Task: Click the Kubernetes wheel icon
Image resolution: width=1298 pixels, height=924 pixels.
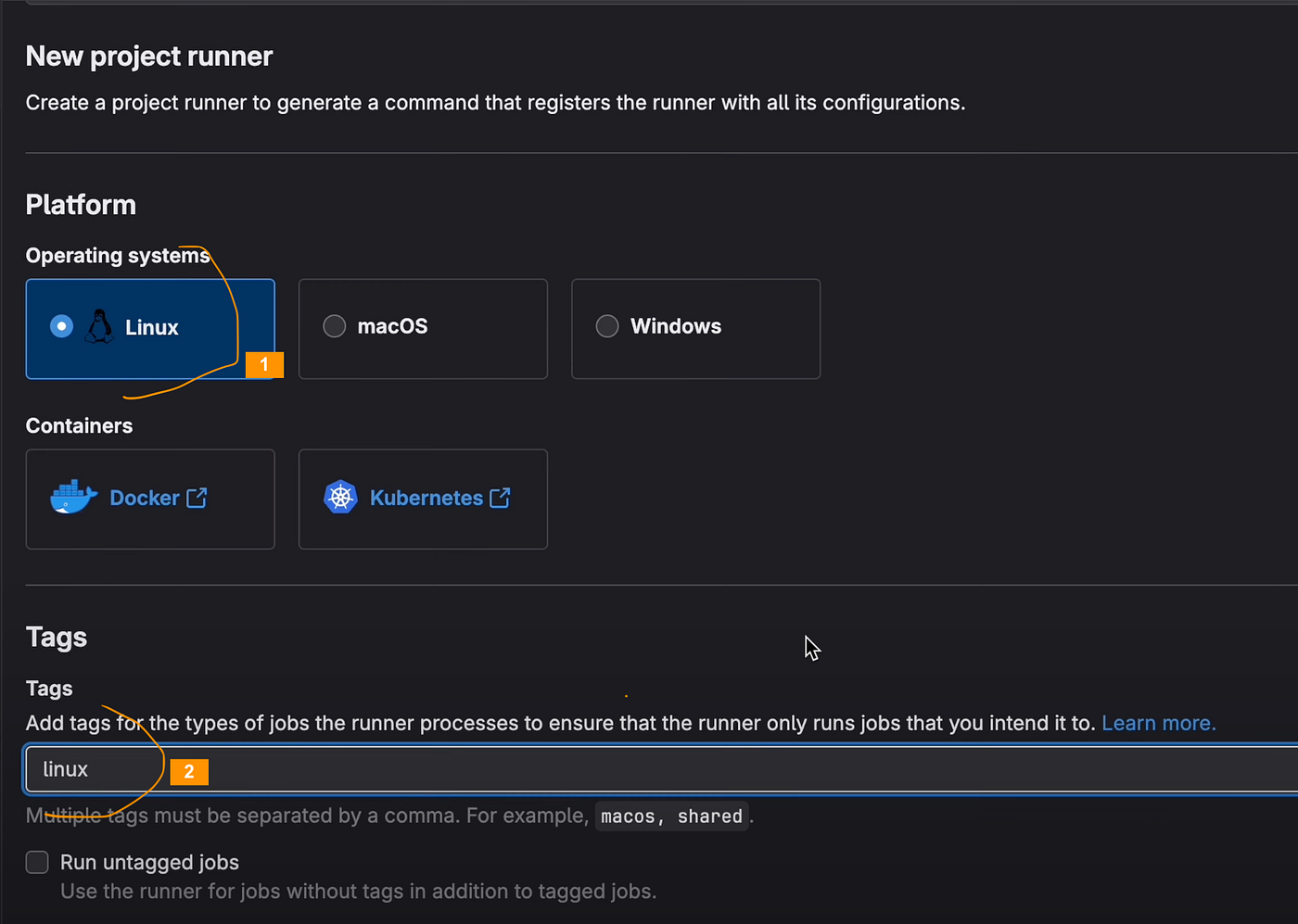Action: tap(340, 498)
